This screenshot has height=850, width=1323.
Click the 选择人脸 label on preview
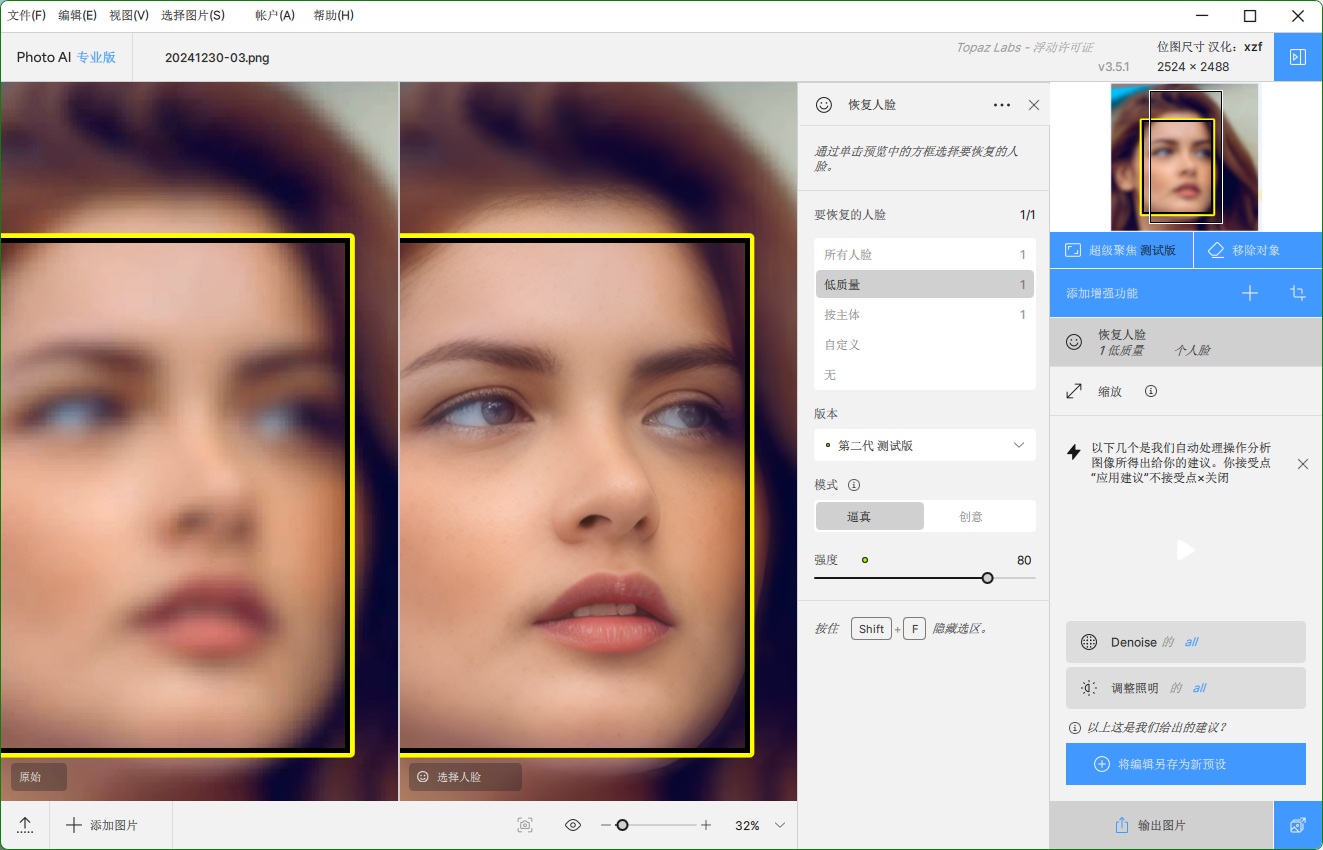[465, 777]
